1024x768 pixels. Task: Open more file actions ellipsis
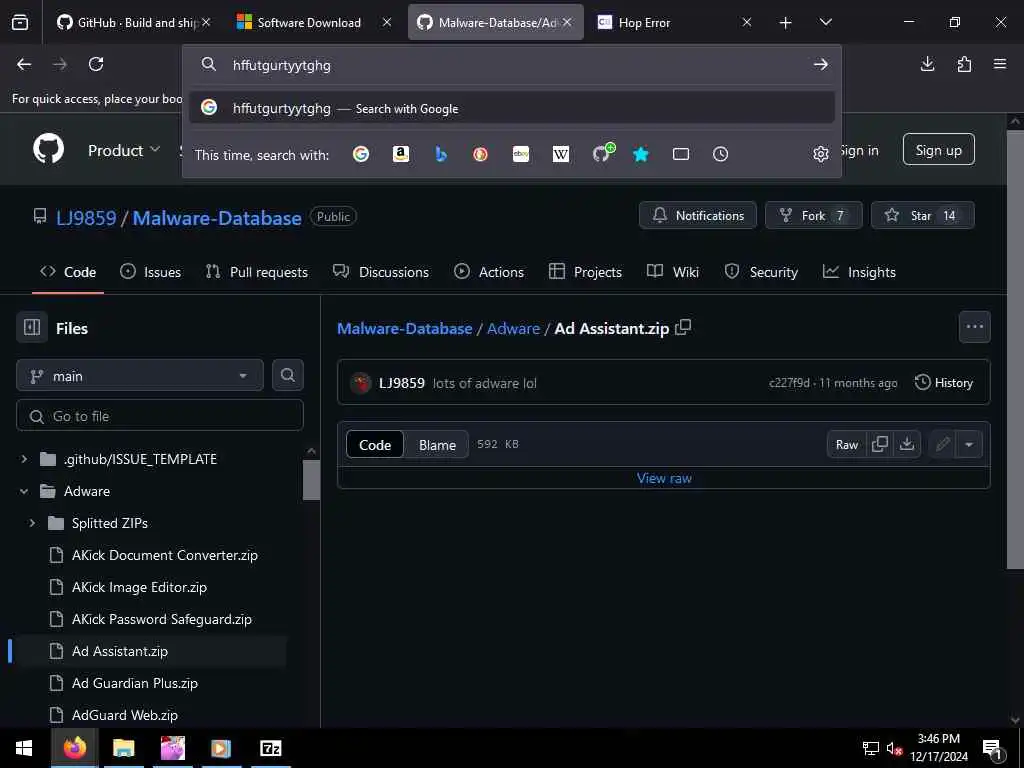tap(974, 327)
